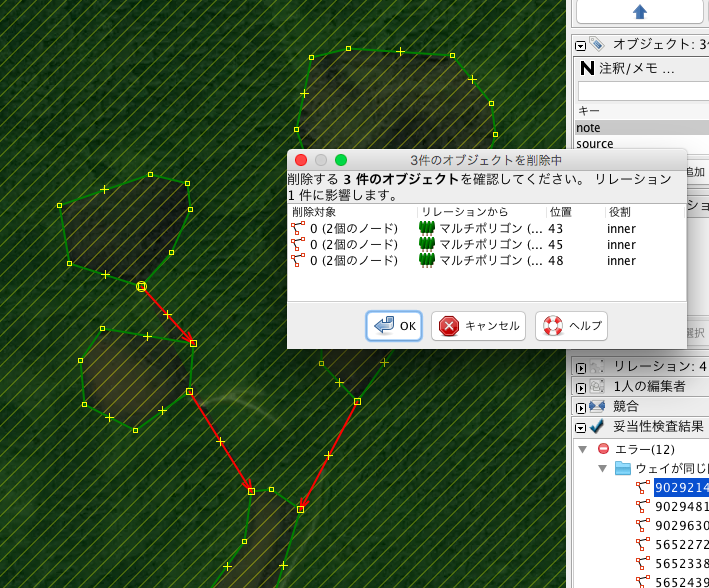Select the deletion row at position 48

click(x=487, y=261)
